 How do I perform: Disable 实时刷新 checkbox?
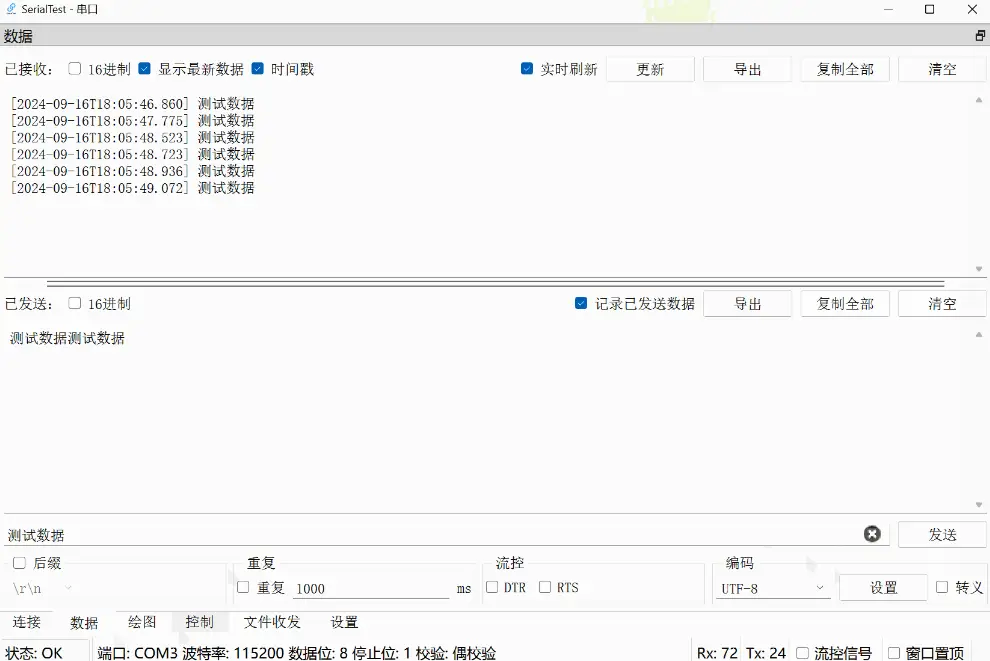(x=527, y=68)
